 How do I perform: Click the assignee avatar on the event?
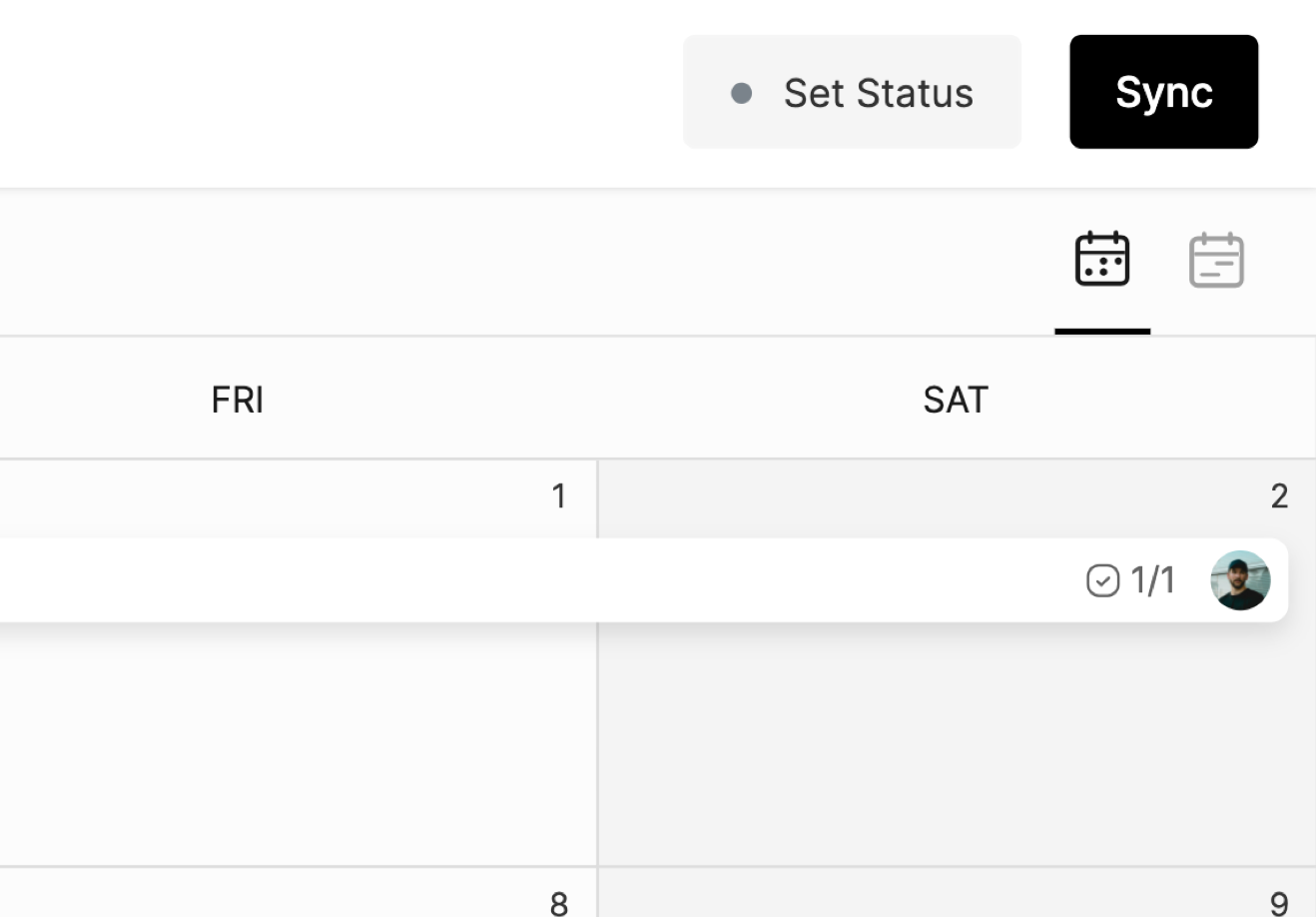coord(1239,580)
